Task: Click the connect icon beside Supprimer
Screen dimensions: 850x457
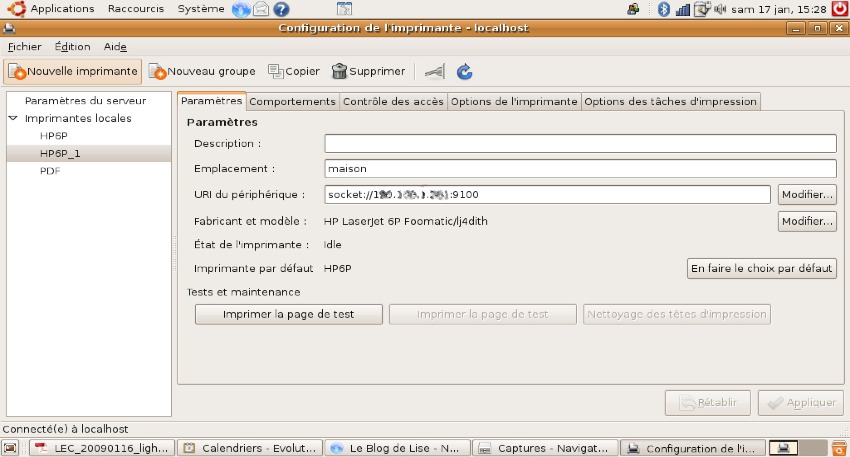Action: [433, 72]
